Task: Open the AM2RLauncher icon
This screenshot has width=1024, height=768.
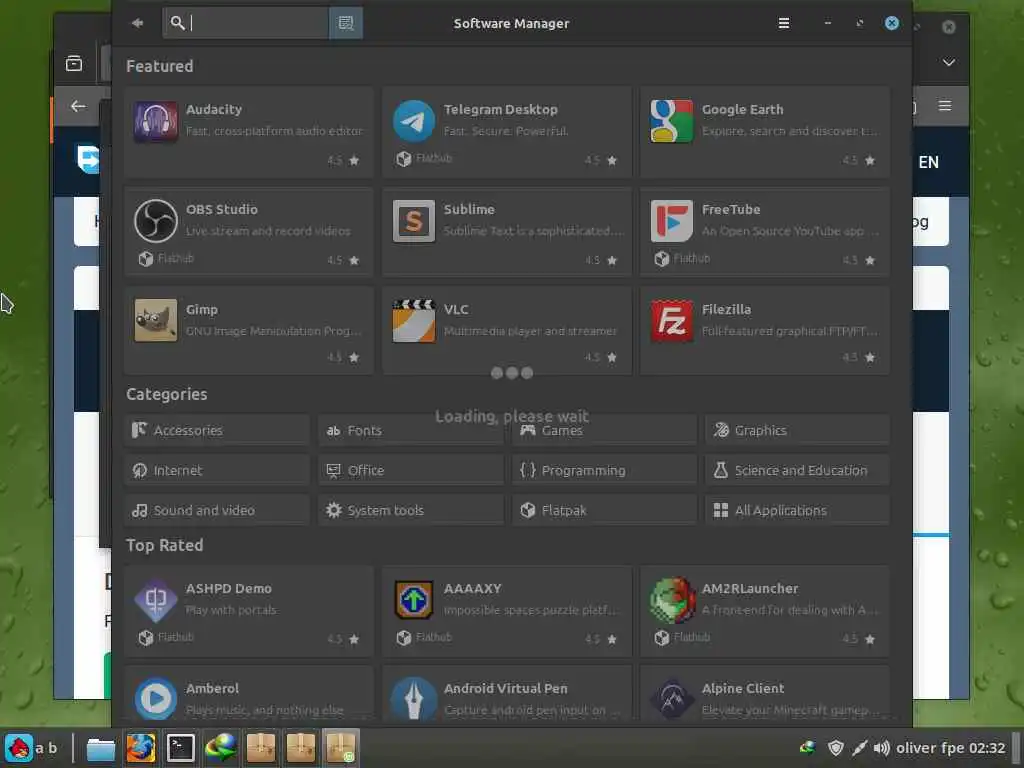Action: pyautogui.click(x=671, y=600)
